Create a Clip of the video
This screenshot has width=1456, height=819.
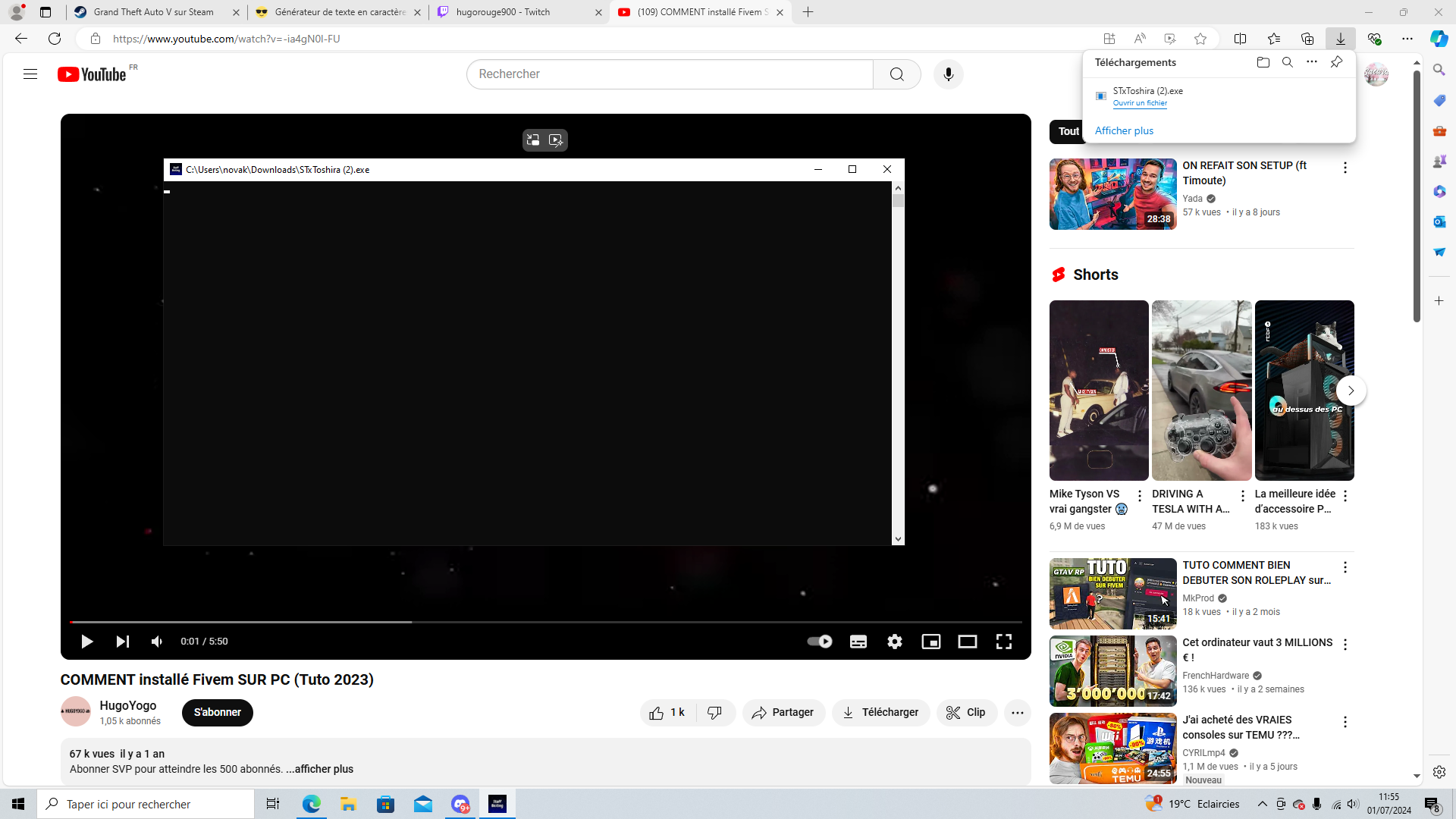[967, 713]
